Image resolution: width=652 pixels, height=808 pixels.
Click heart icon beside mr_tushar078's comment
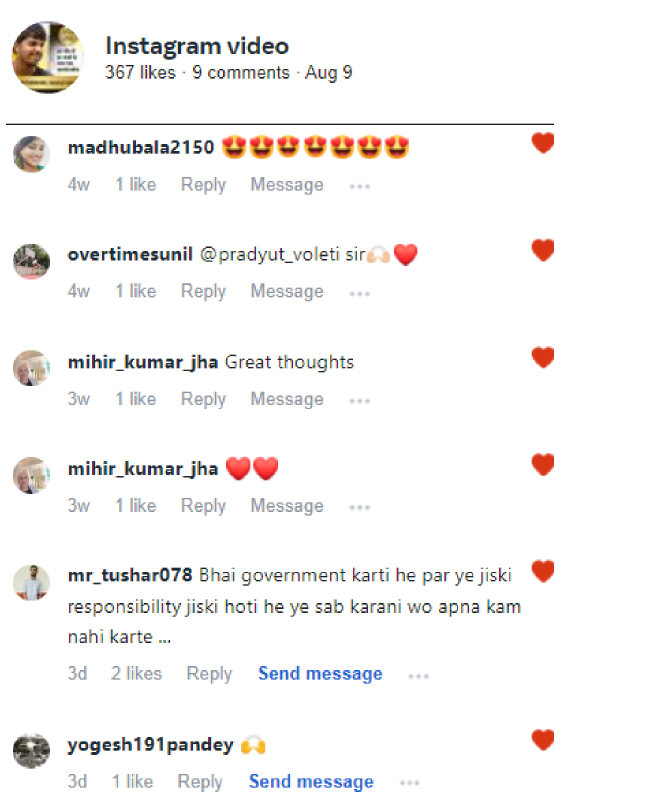543,571
